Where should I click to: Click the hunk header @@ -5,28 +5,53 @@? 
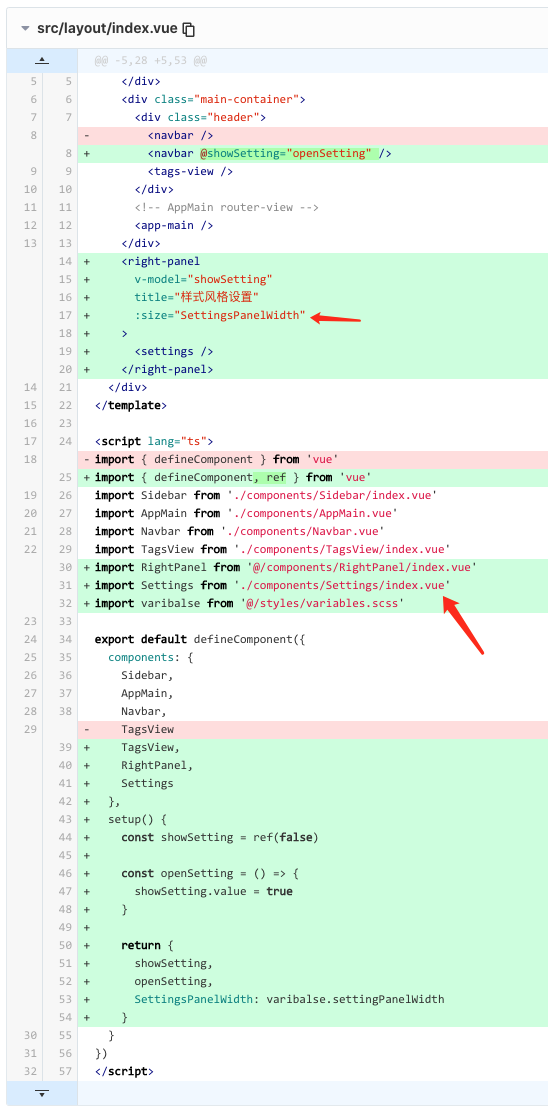[x=151, y=61]
